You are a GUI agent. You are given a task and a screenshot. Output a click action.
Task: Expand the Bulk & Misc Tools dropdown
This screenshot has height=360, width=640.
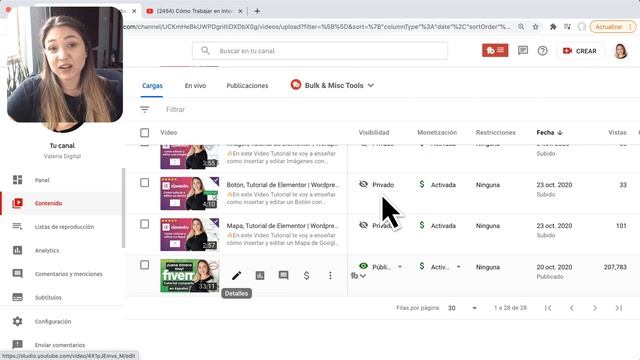point(332,85)
